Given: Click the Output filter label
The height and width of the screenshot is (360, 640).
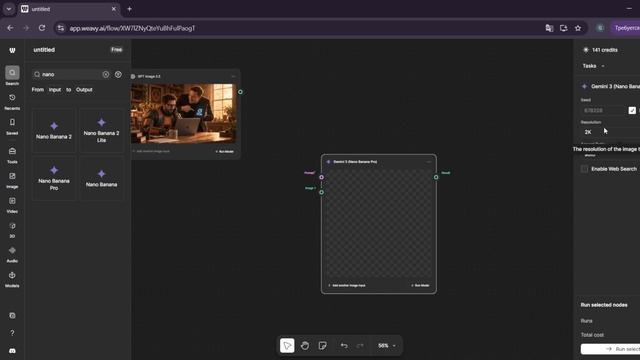Looking at the screenshot, I should [x=84, y=90].
